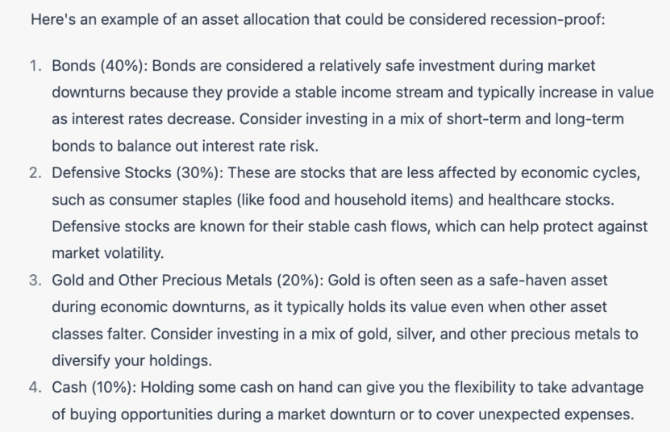Click the list number 1 marker

[35, 66]
